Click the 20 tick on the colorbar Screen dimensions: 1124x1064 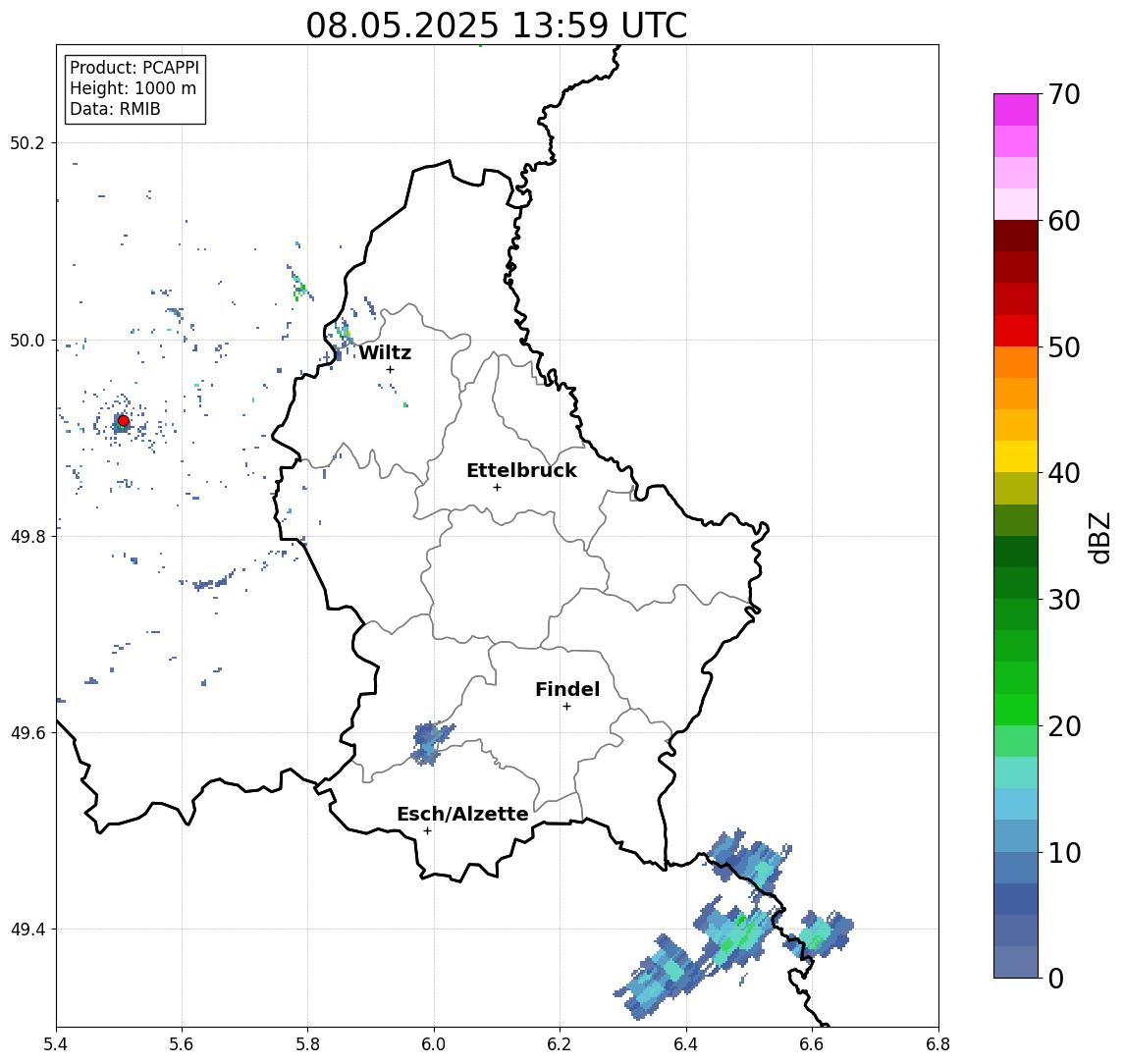point(1063,725)
